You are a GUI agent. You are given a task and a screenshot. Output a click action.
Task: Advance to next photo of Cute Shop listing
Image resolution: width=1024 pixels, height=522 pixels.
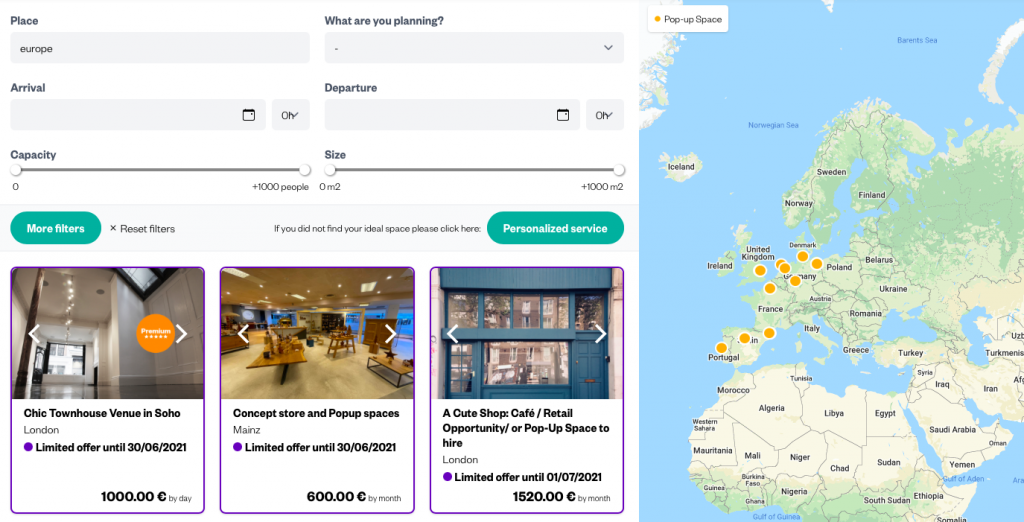[601, 334]
